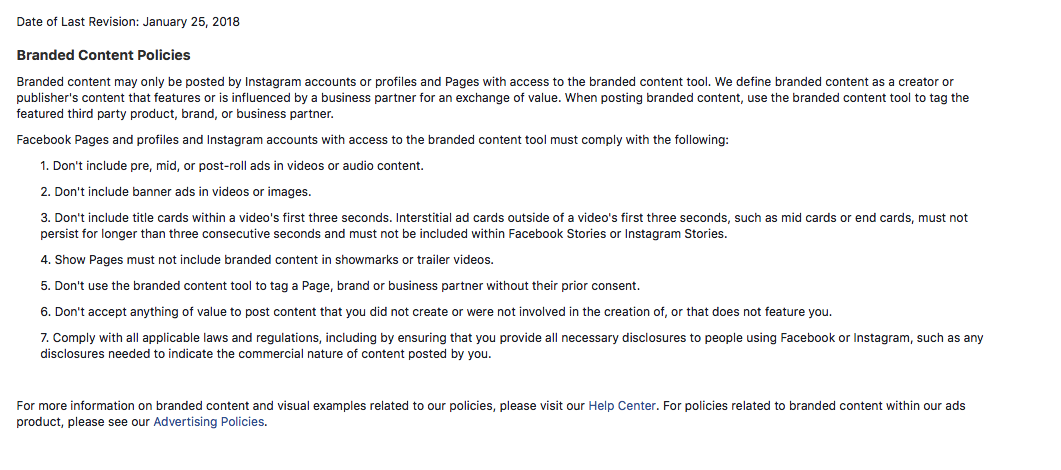Screen dimensions: 1061x470
Task: Select rule 1 about pre, mid, post-roll ads
Action: 231,166
